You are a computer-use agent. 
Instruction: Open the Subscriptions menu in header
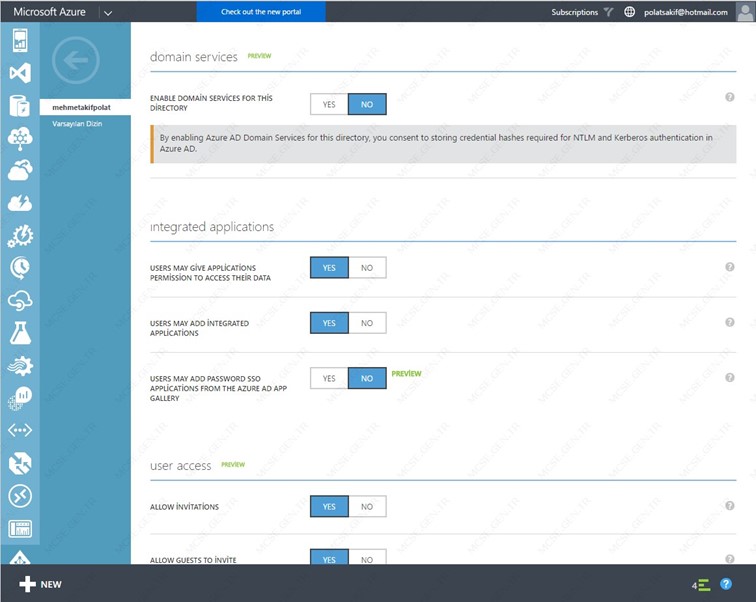click(574, 12)
